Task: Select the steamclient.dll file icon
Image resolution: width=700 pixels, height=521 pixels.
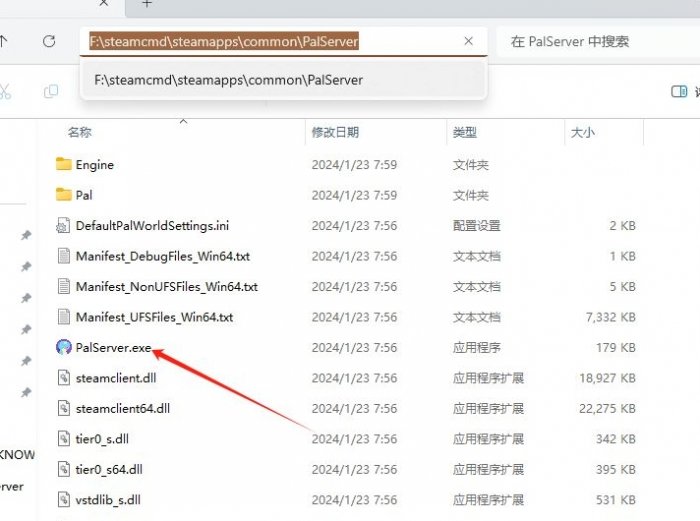Action: 64,378
